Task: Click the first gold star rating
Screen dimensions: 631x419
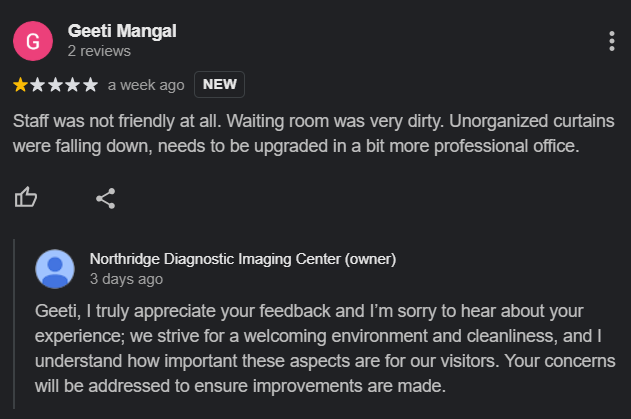Action: (21, 85)
